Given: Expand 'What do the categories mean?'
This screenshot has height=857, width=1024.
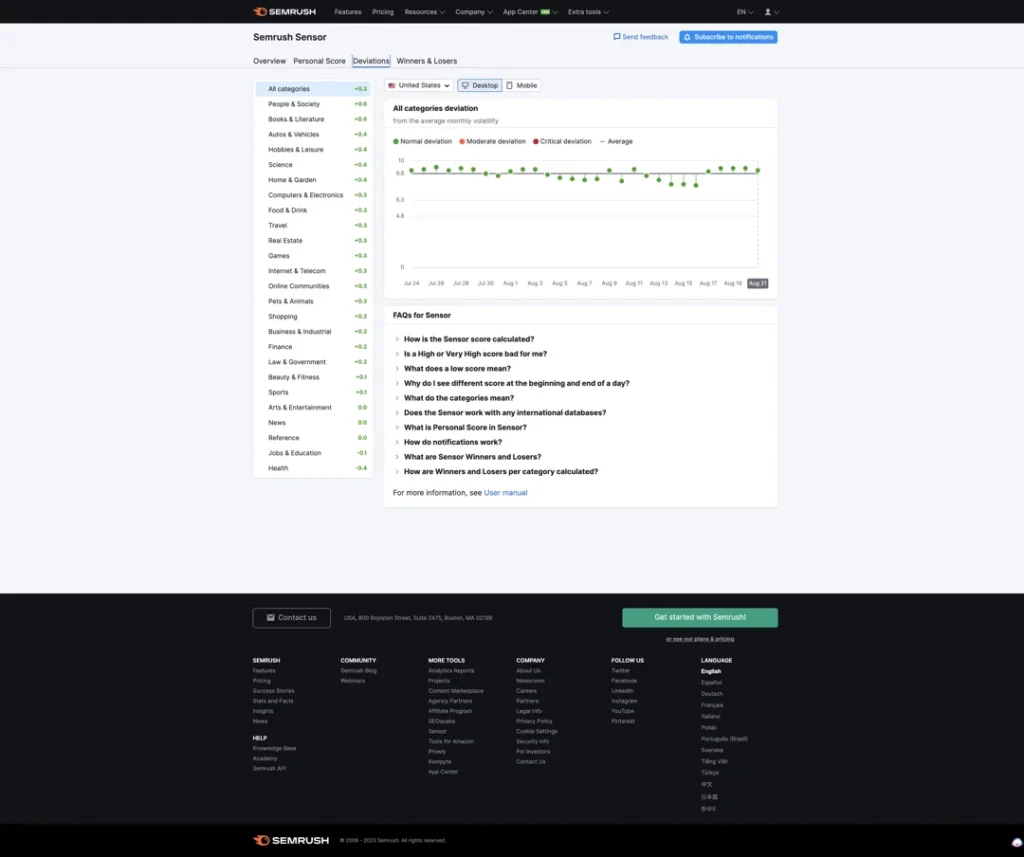Looking at the screenshot, I should [x=458, y=398].
